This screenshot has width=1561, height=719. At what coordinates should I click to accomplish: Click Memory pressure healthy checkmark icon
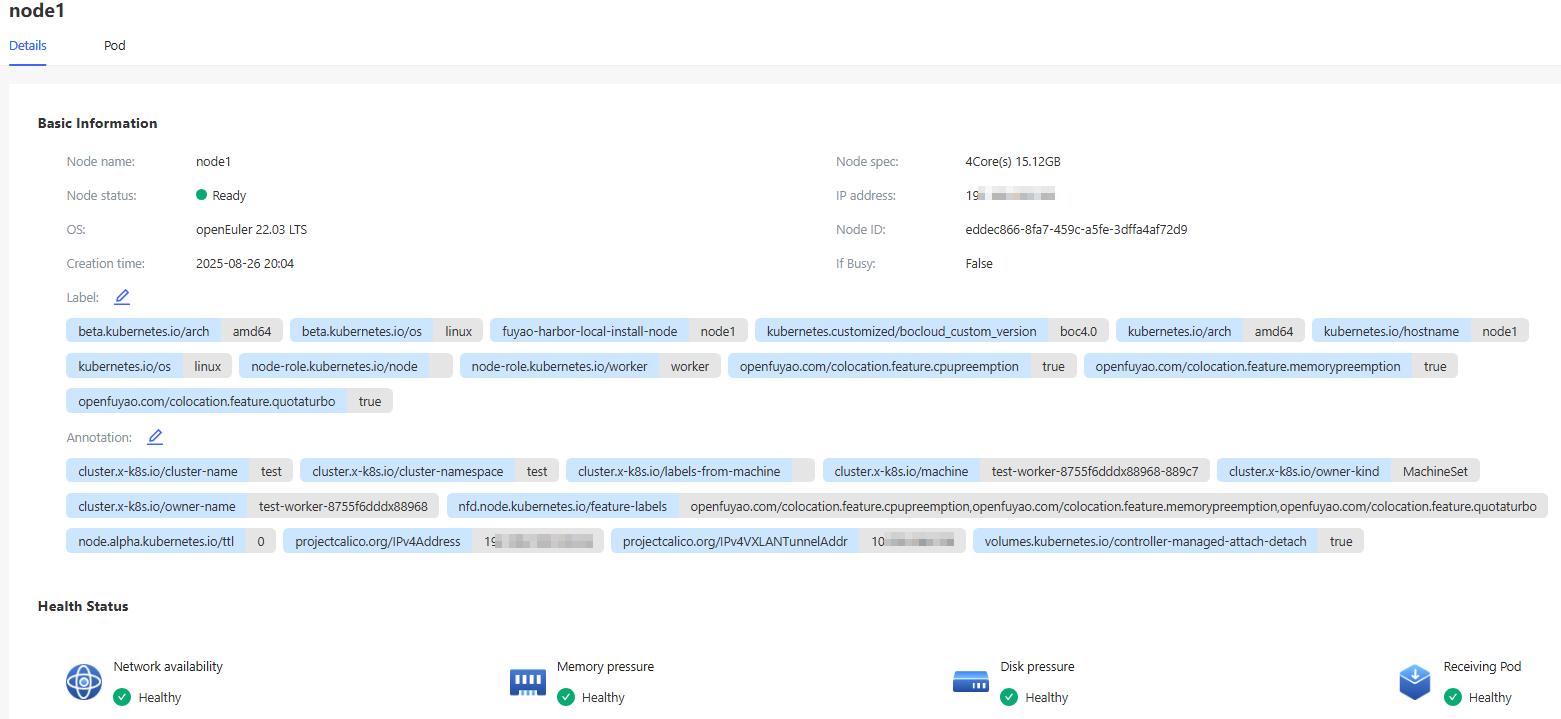[565, 697]
